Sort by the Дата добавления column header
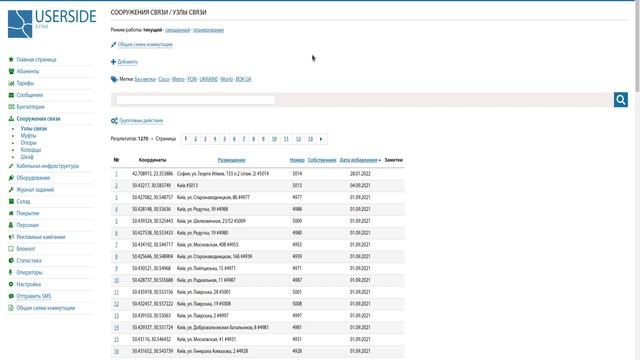This screenshot has width=640, height=360. click(x=358, y=160)
